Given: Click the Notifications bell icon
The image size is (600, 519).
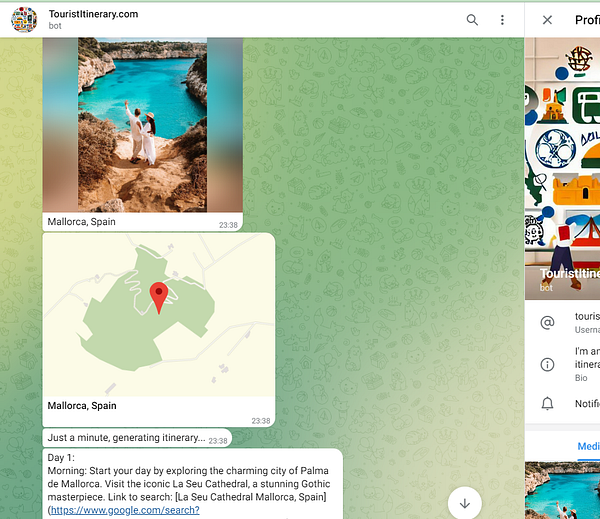Looking at the screenshot, I should [547, 403].
